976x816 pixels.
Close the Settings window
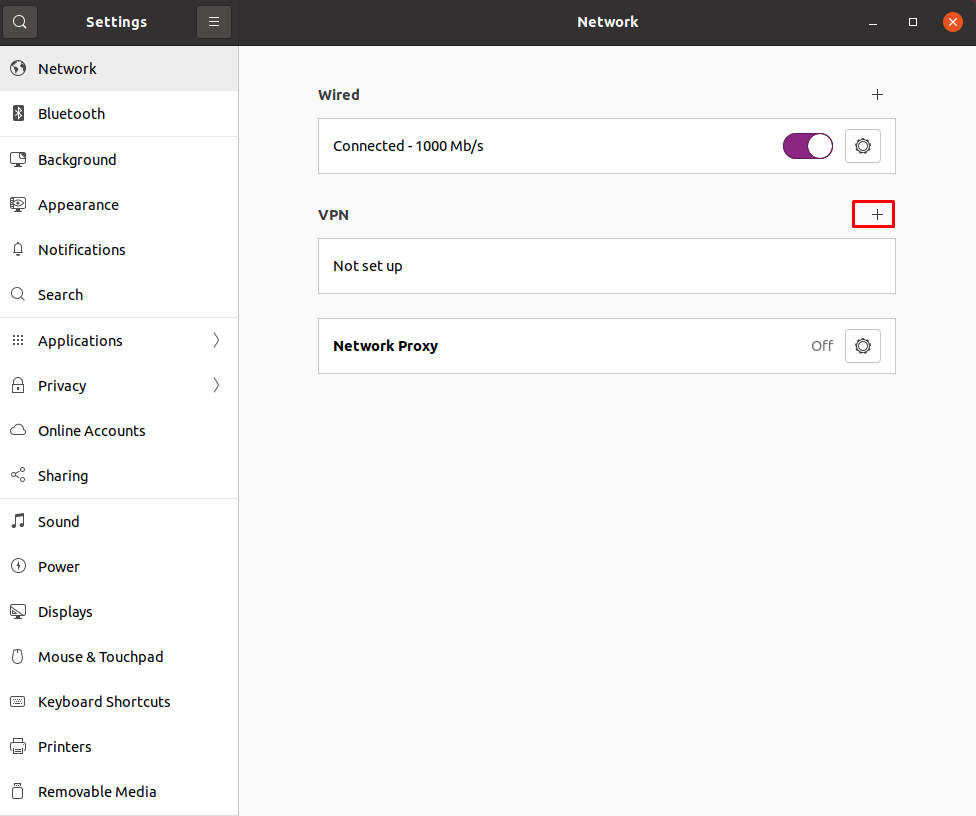click(952, 22)
